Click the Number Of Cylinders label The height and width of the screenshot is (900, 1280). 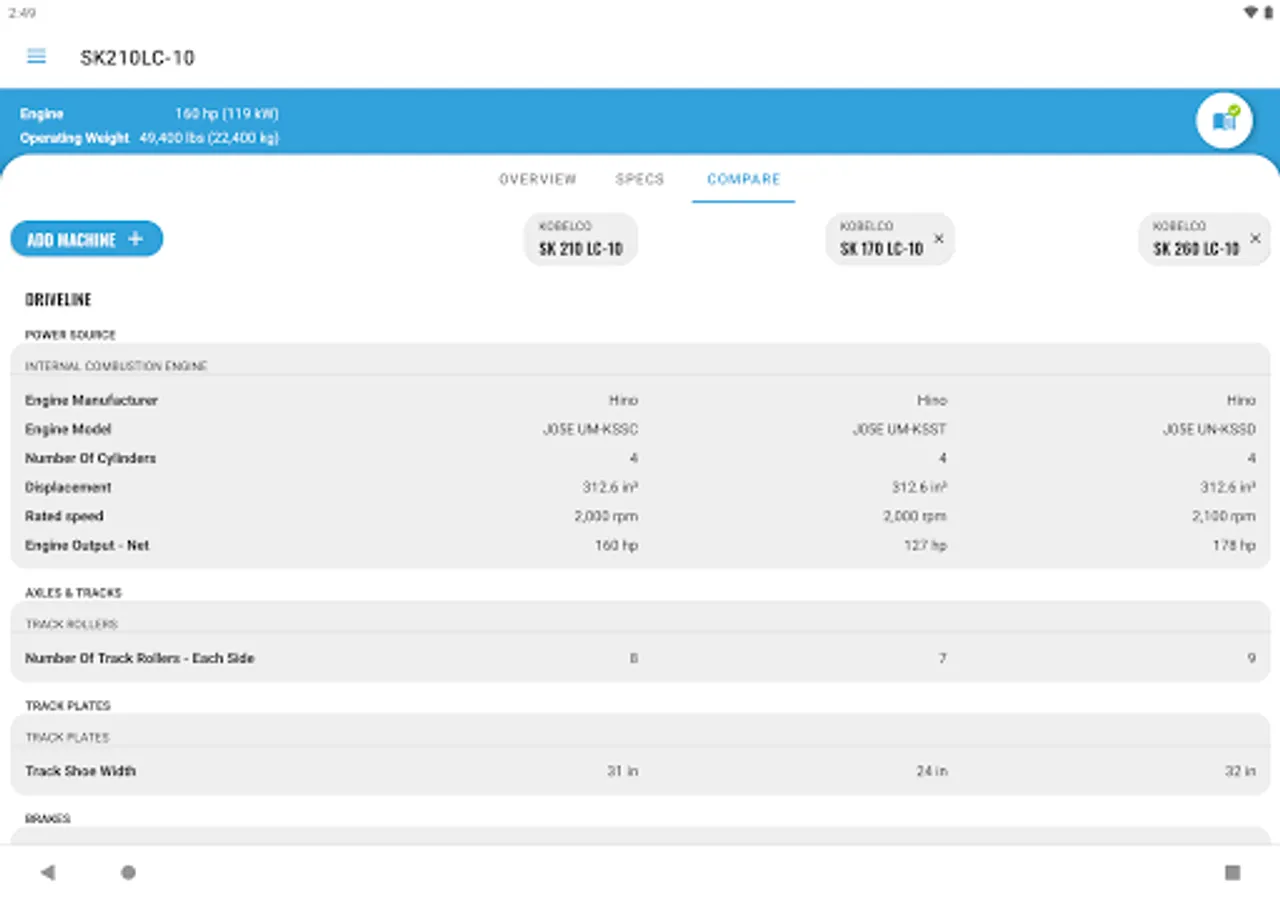(90, 458)
